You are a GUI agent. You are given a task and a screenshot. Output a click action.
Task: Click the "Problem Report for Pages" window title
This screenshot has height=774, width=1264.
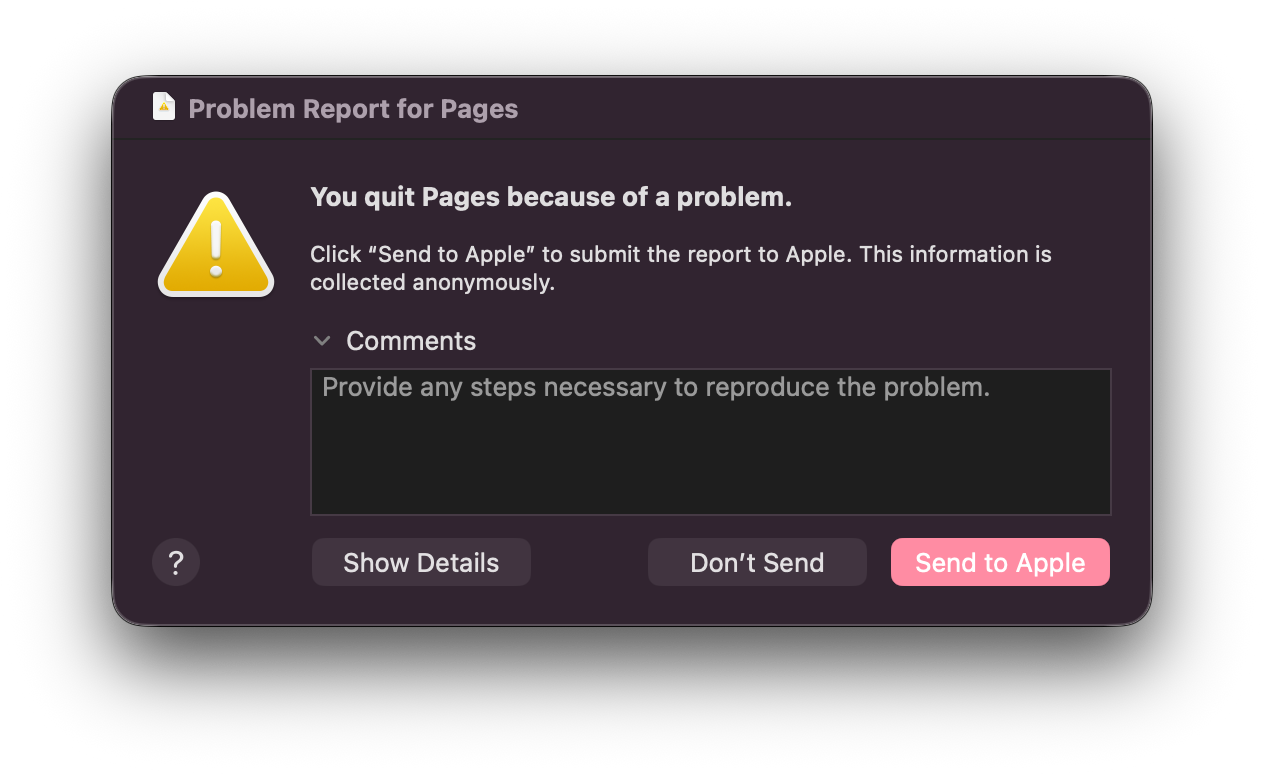pyautogui.click(x=353, y=108)
